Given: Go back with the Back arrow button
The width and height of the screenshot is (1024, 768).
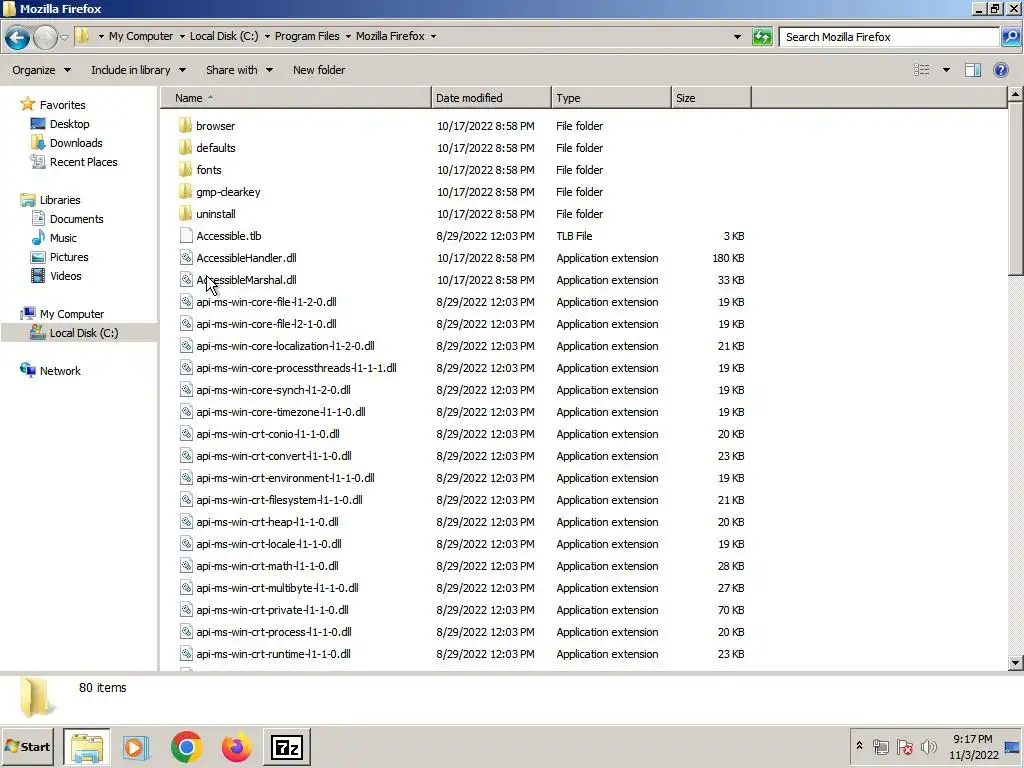Looking at the screenshot, I should tap(18, 37).
